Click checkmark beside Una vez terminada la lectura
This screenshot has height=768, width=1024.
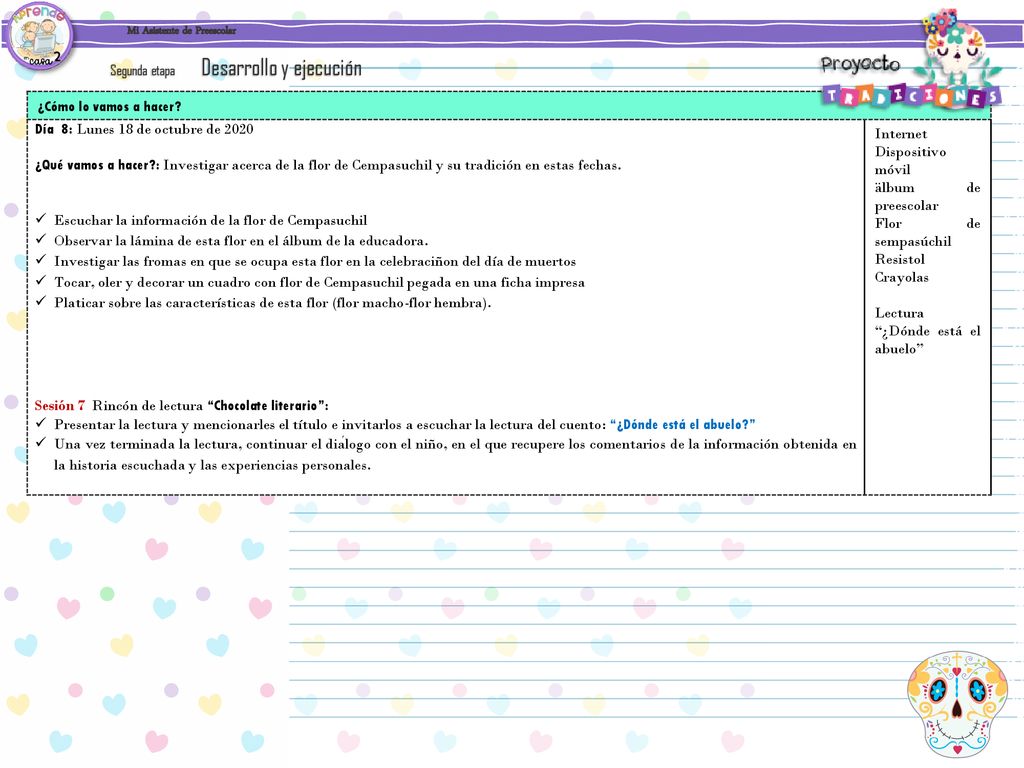(x=41, y=443)
